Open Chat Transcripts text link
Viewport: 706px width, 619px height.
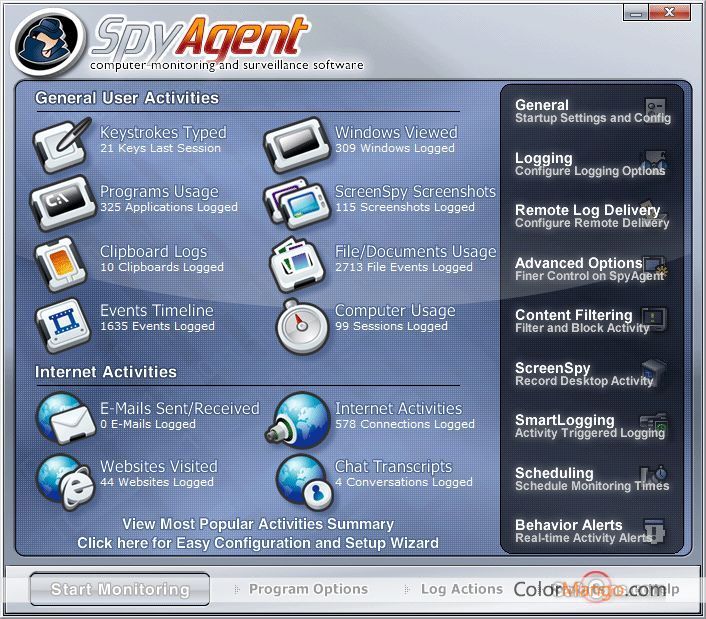tap(403, 473)
